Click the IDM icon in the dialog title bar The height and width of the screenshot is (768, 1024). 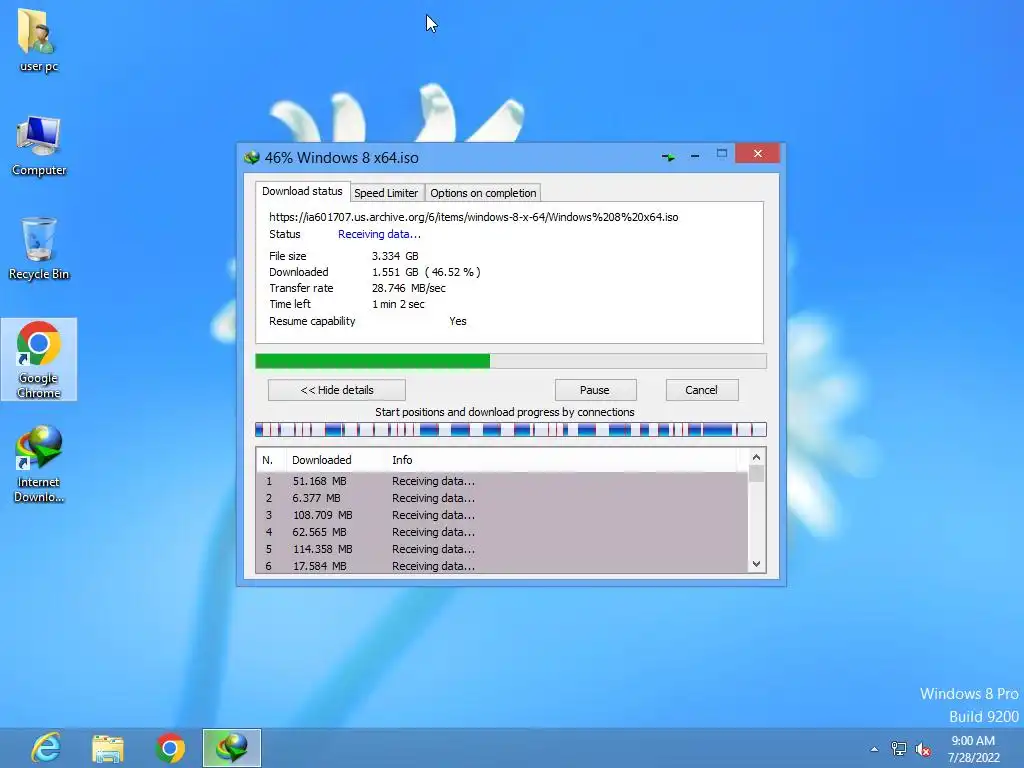[x=251, y=157]
